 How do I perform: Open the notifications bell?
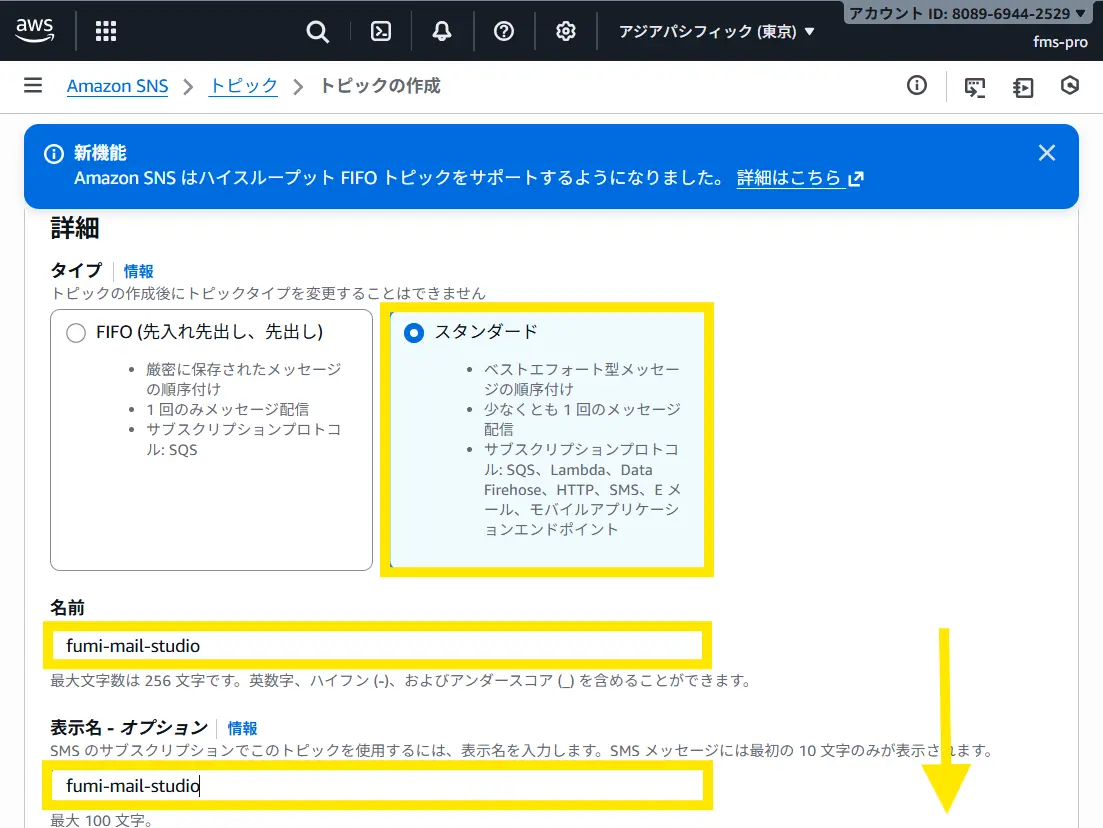point(442,31)
